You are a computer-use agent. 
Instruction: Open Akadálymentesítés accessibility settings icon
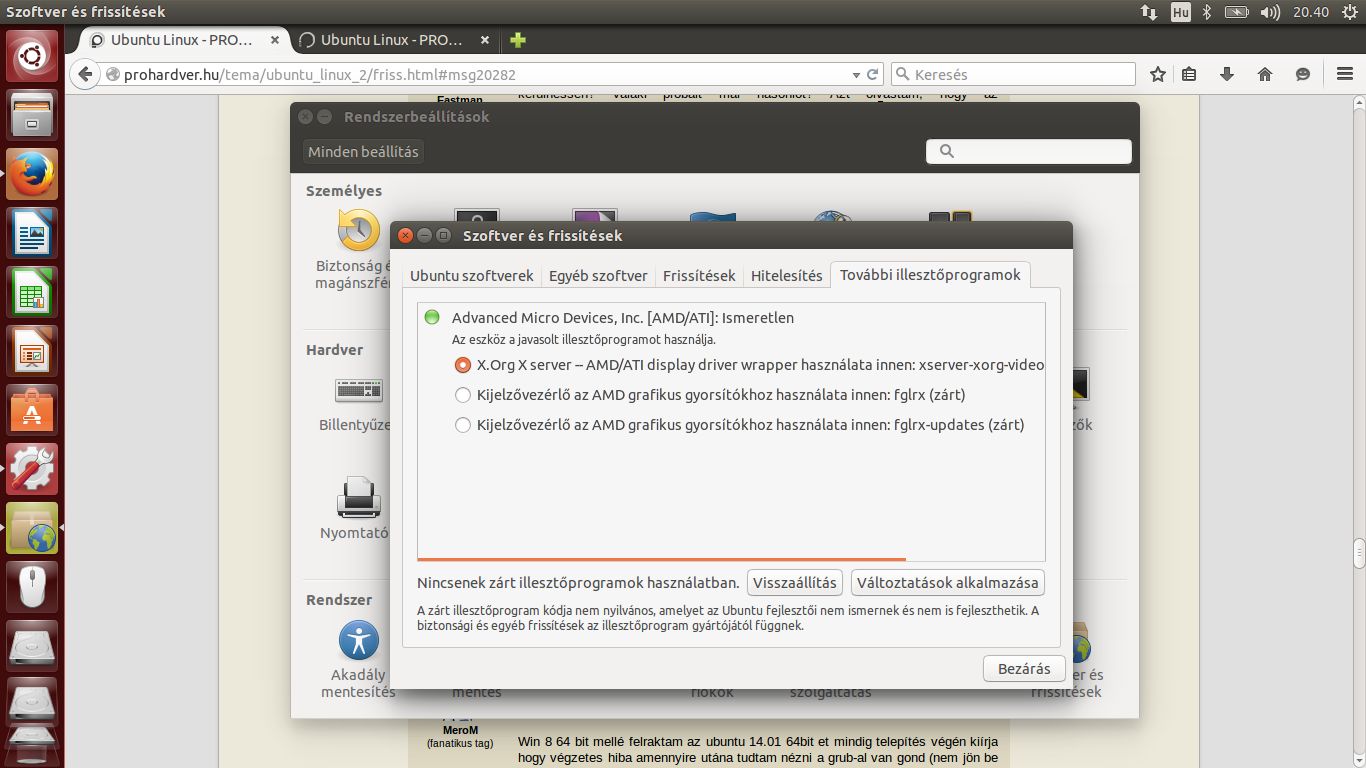click(x=358, y=640)
